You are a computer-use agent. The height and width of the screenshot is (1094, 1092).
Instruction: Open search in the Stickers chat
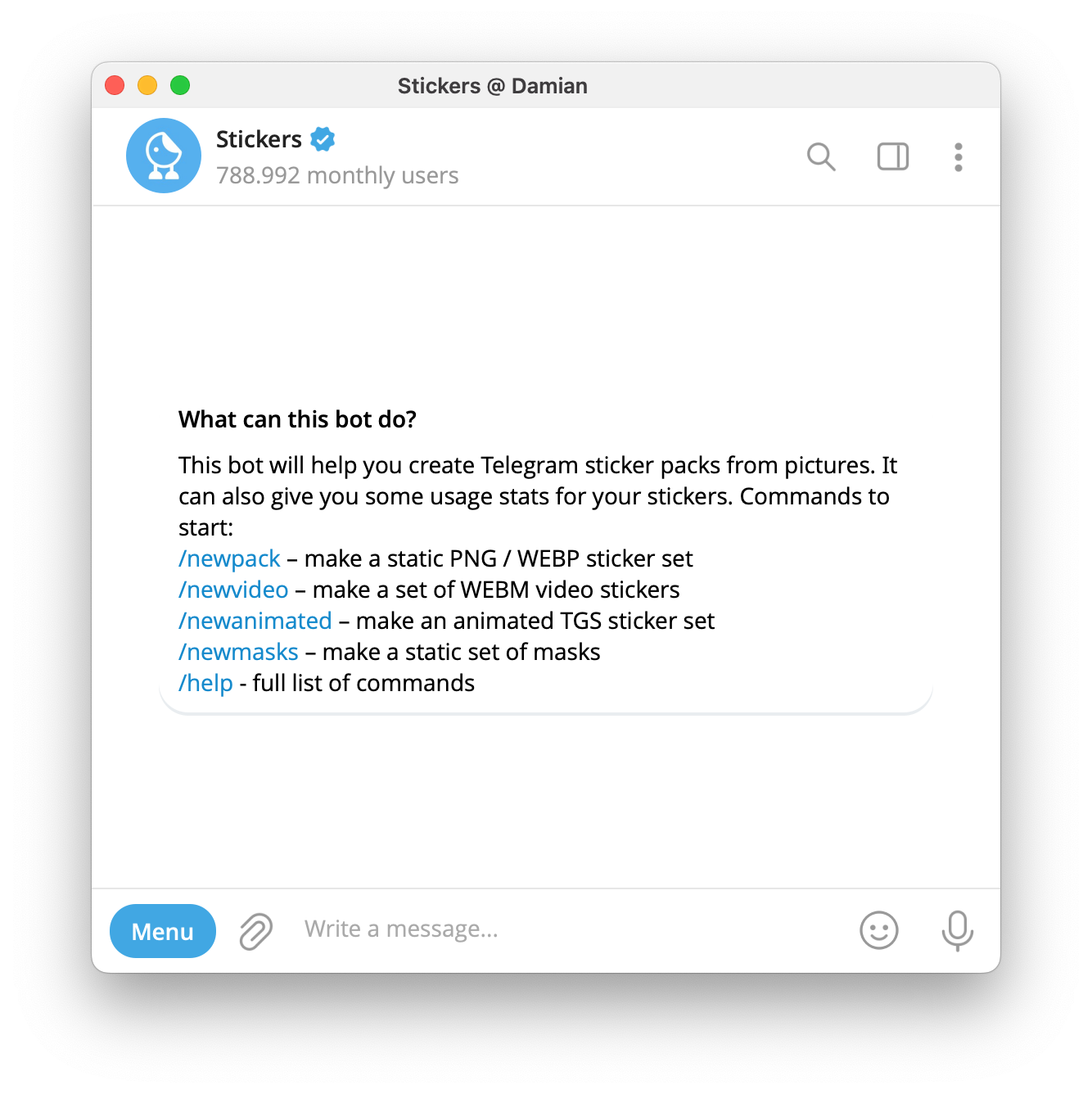click(x=821, y=156)
